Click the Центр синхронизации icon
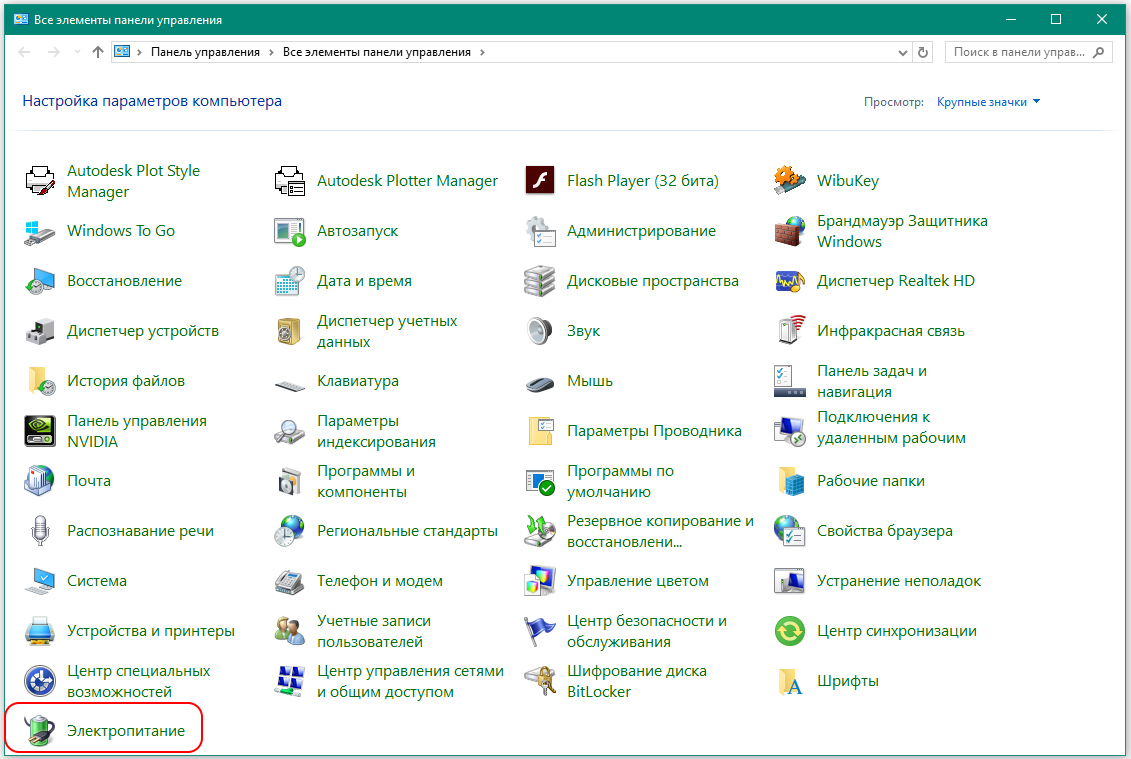 (790, 631)
